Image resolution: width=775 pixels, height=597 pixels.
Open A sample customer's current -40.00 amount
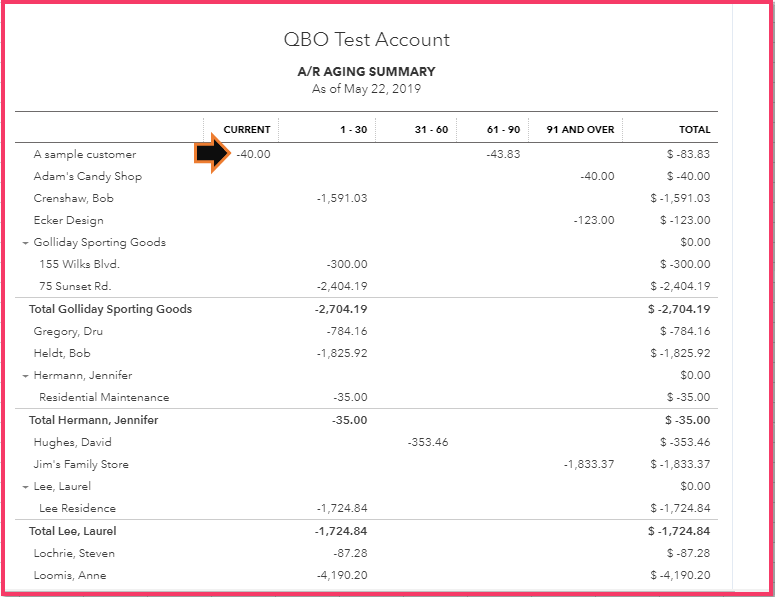[x=253, y=154]
